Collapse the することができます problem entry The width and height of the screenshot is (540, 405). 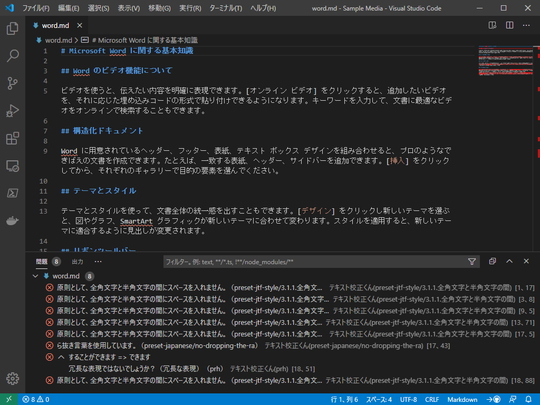(x=61, y=357)
